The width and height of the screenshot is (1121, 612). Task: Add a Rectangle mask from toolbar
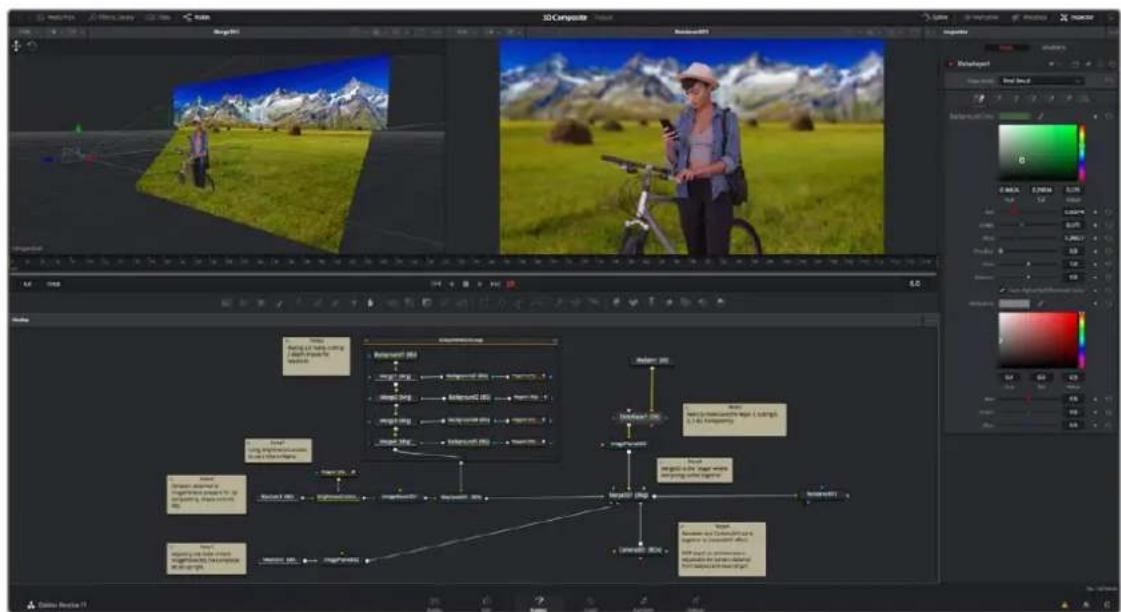[484, 302]
